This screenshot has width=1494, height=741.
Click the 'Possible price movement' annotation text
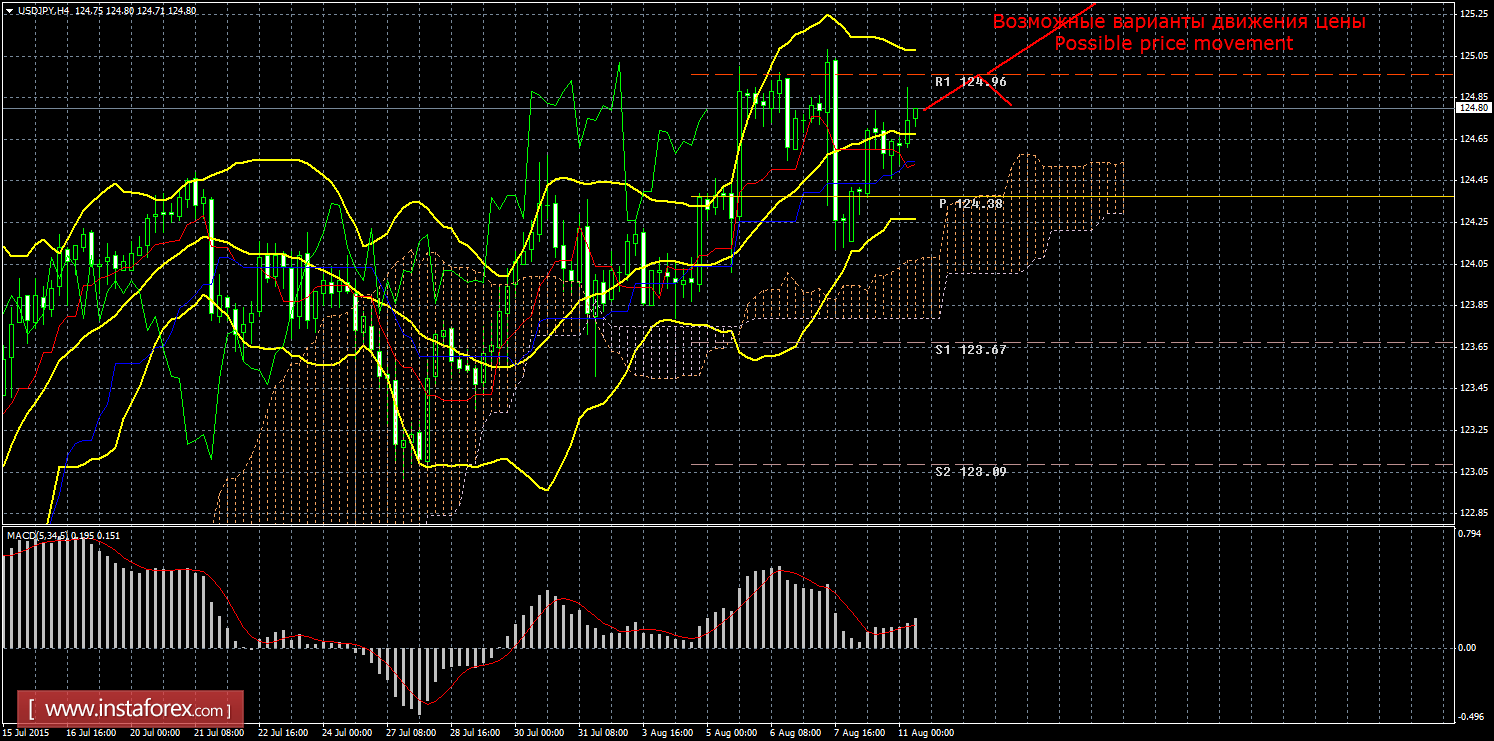[x=1174, y=43]
